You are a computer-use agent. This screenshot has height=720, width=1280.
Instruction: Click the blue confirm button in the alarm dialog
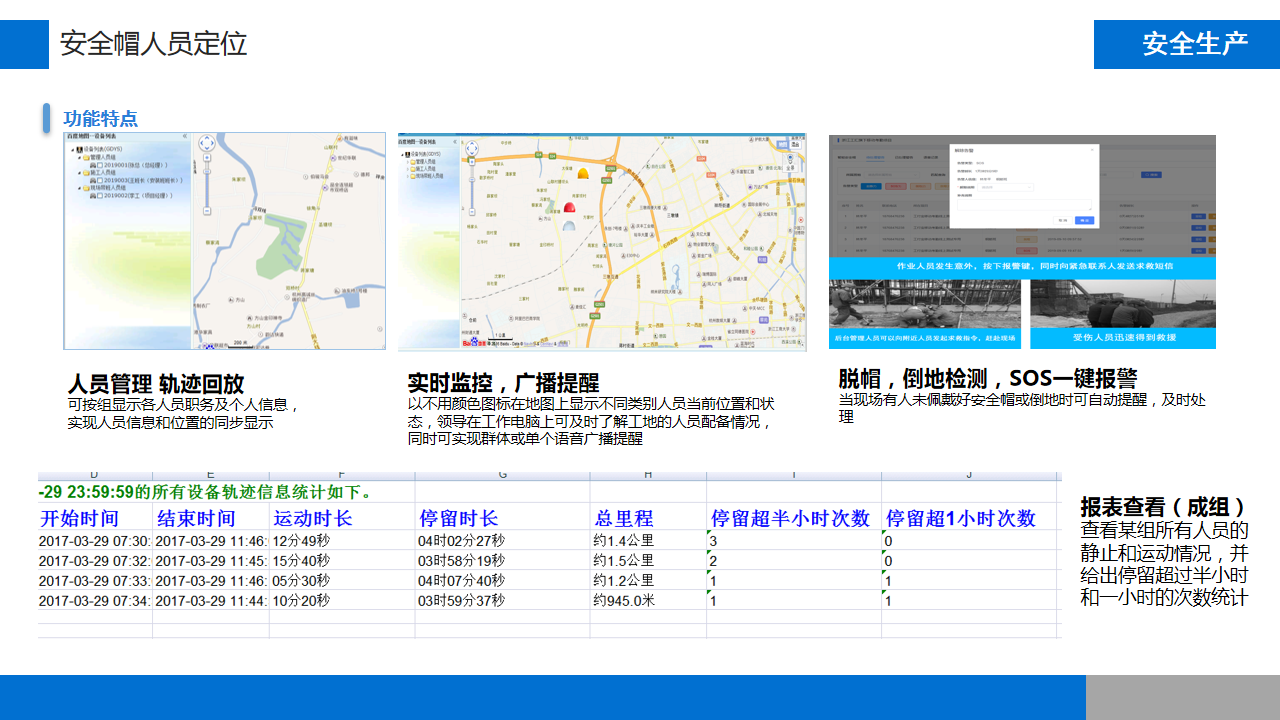point(1085,220)
